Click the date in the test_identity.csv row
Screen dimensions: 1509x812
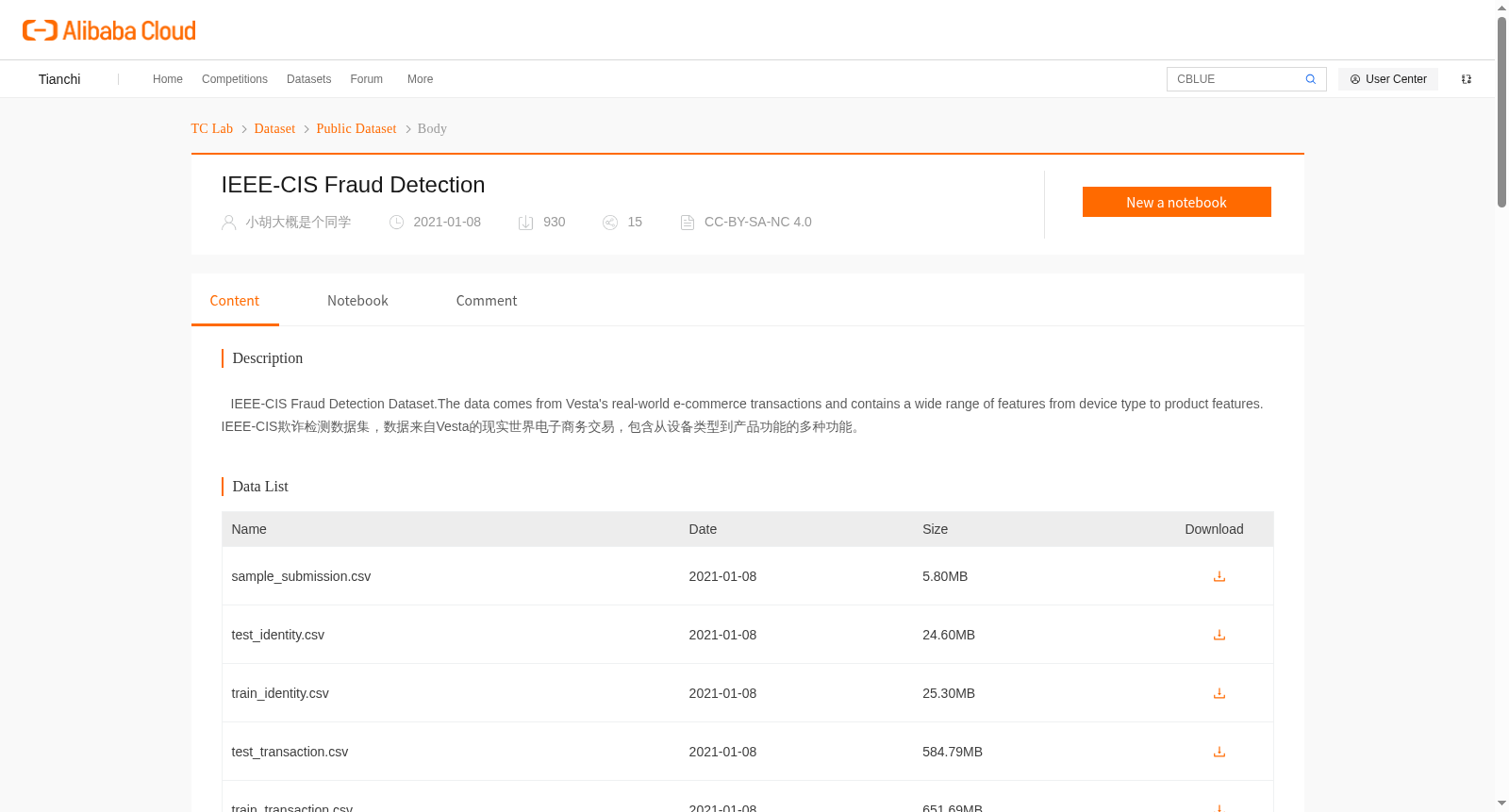[x=722, y=635]
